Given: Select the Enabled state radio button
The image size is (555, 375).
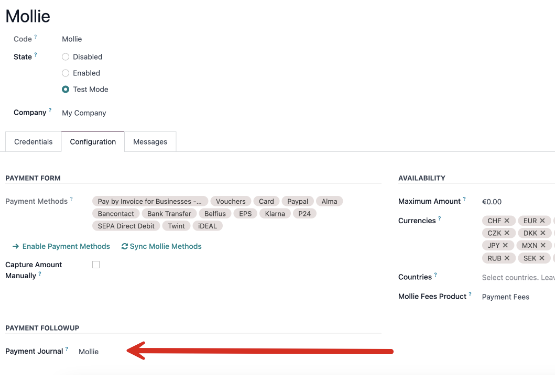Looking at the screenshot, I should 65,73.
